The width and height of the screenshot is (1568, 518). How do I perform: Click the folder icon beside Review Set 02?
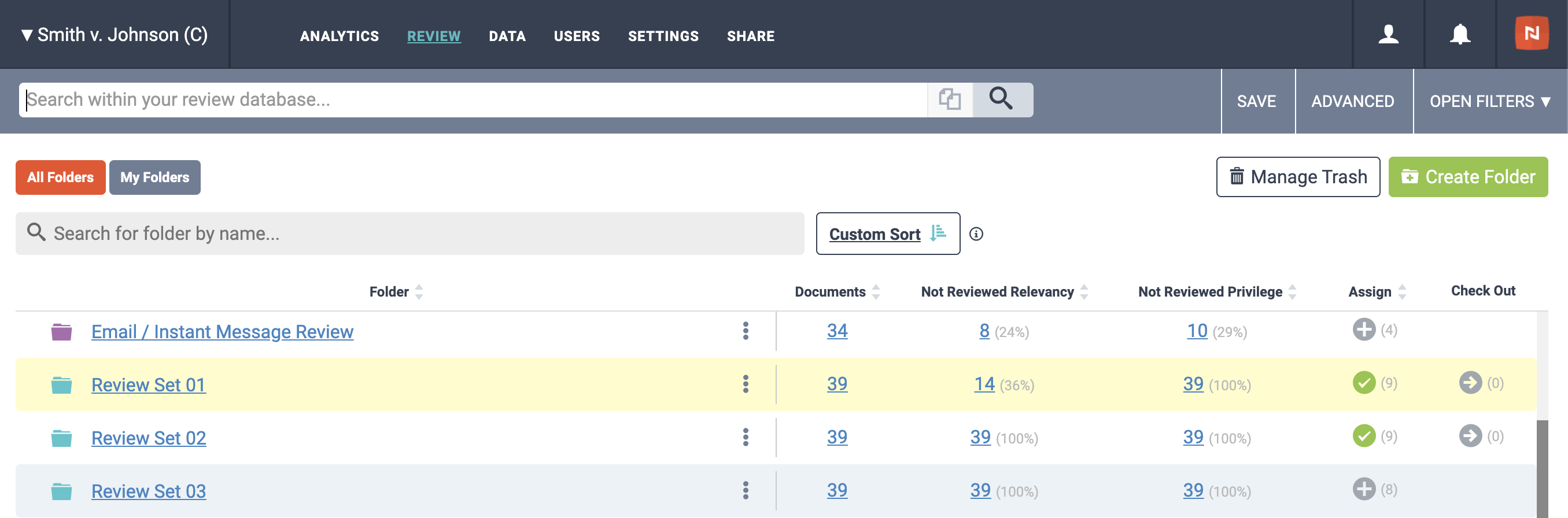pos(61,438)
